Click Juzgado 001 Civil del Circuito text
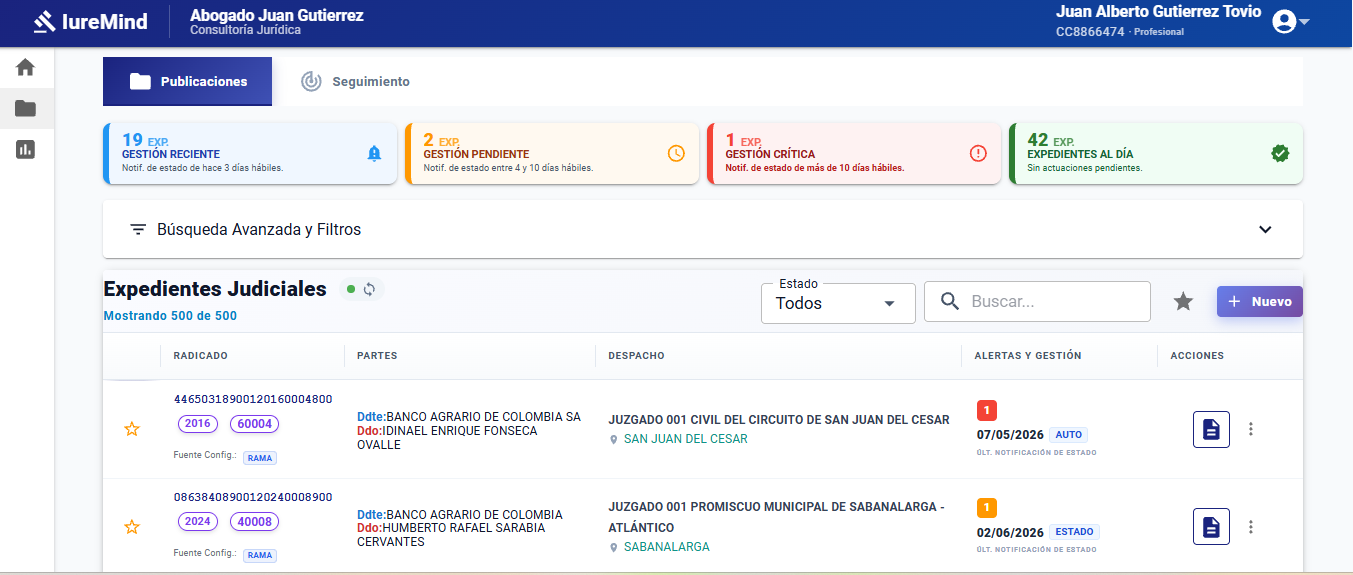 (x=779, y=420)
